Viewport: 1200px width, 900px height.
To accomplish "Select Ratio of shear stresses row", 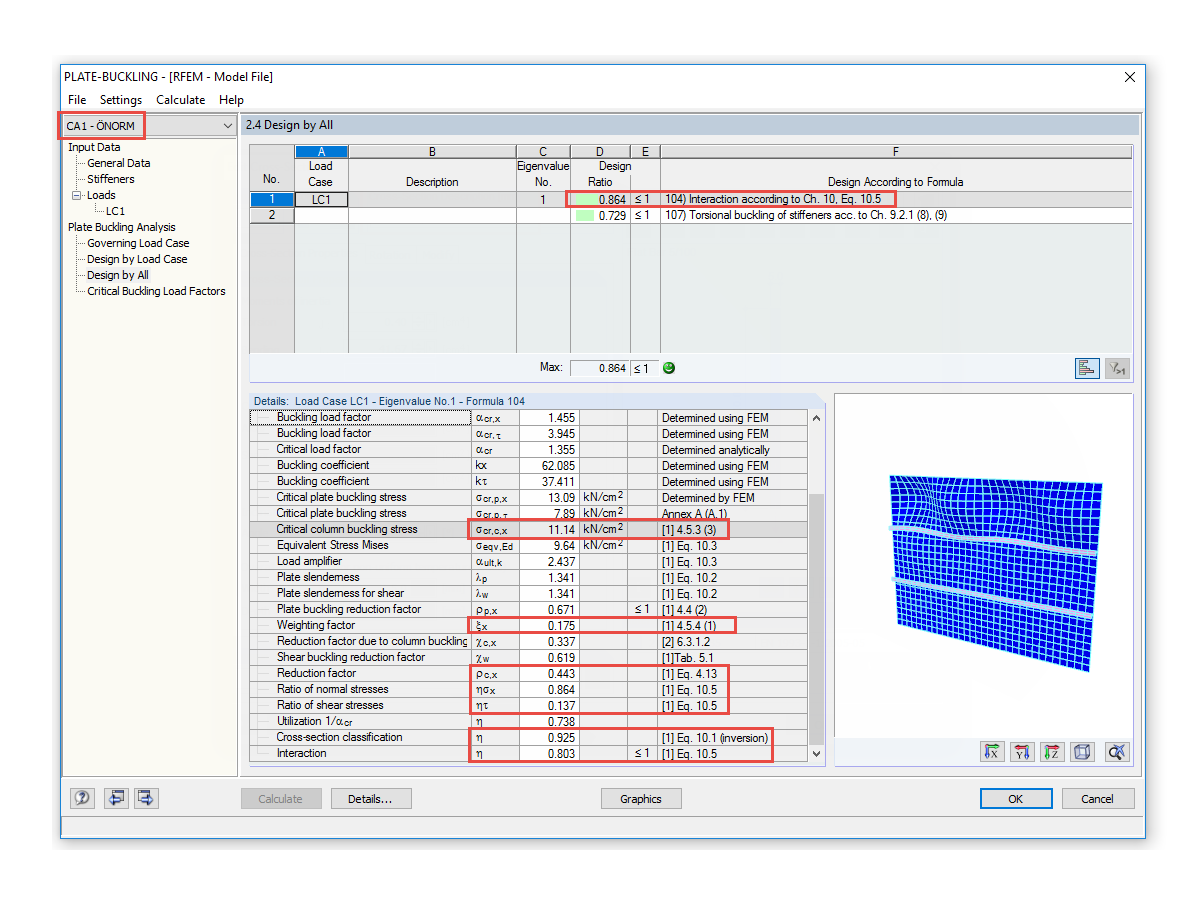I will tap(528, 705).
